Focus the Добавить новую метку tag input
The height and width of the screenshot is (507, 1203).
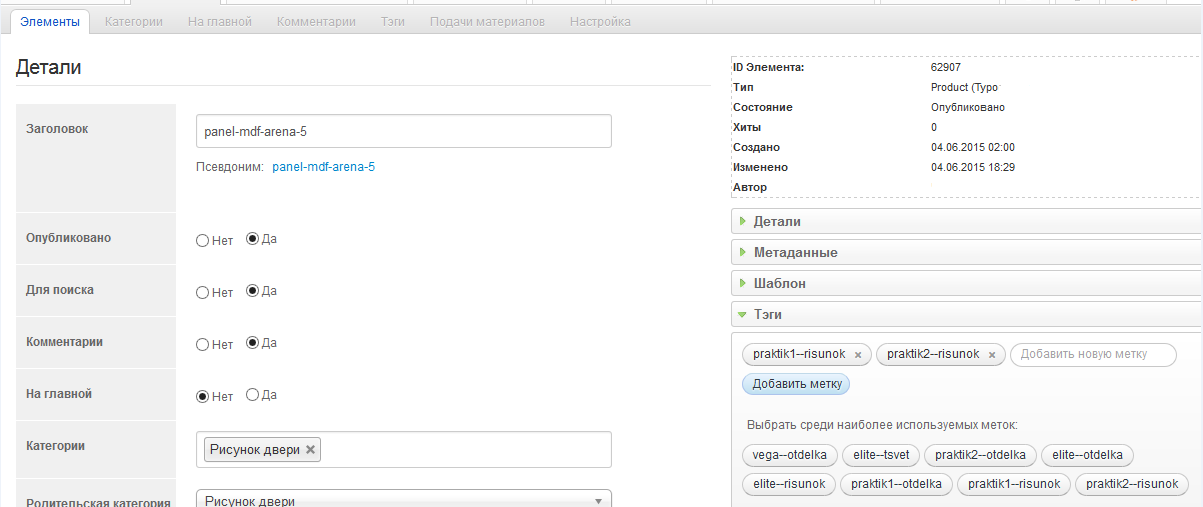pyautogui.click(x=1093, y=355)
